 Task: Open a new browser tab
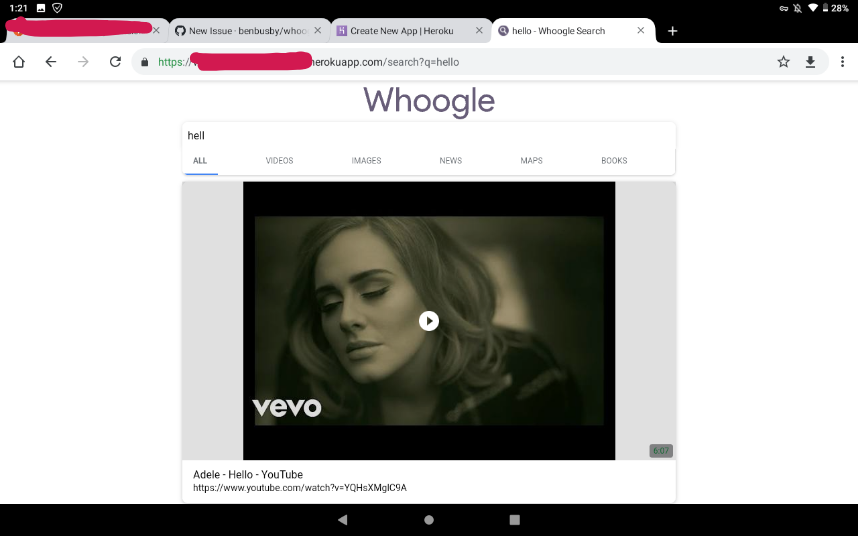pyautogui.click(x=673, y=31)
